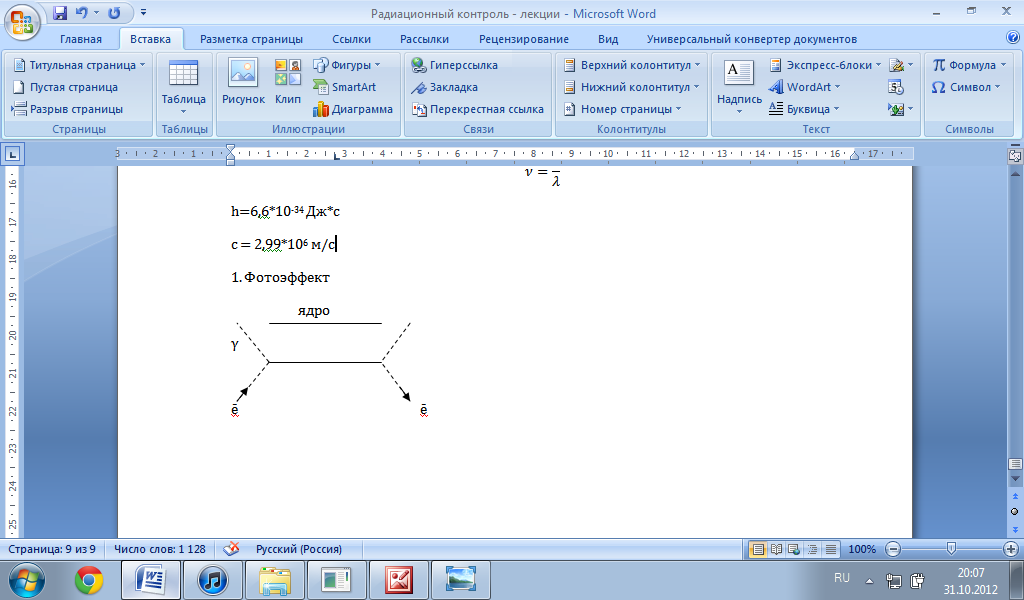The width and height of the screenshot is (1024, 600).
Task: Switch to Print Layout view
Action: pyautogui.click(x=758, y=549)
